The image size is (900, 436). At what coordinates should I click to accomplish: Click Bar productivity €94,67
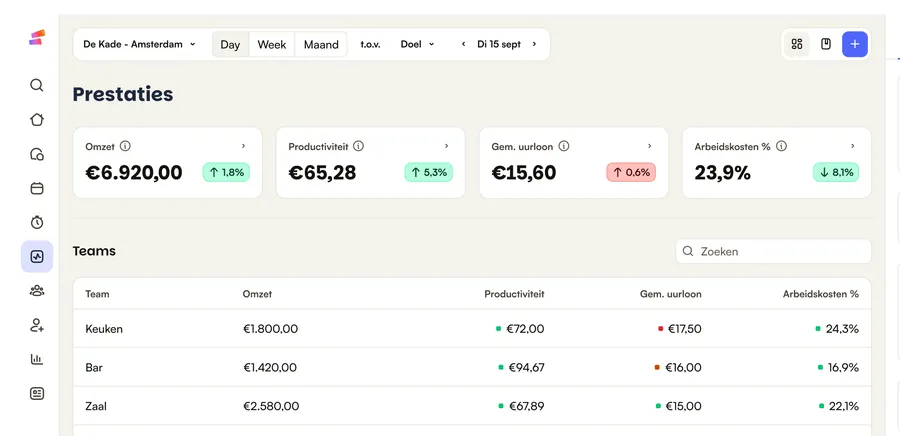point(526,368)
